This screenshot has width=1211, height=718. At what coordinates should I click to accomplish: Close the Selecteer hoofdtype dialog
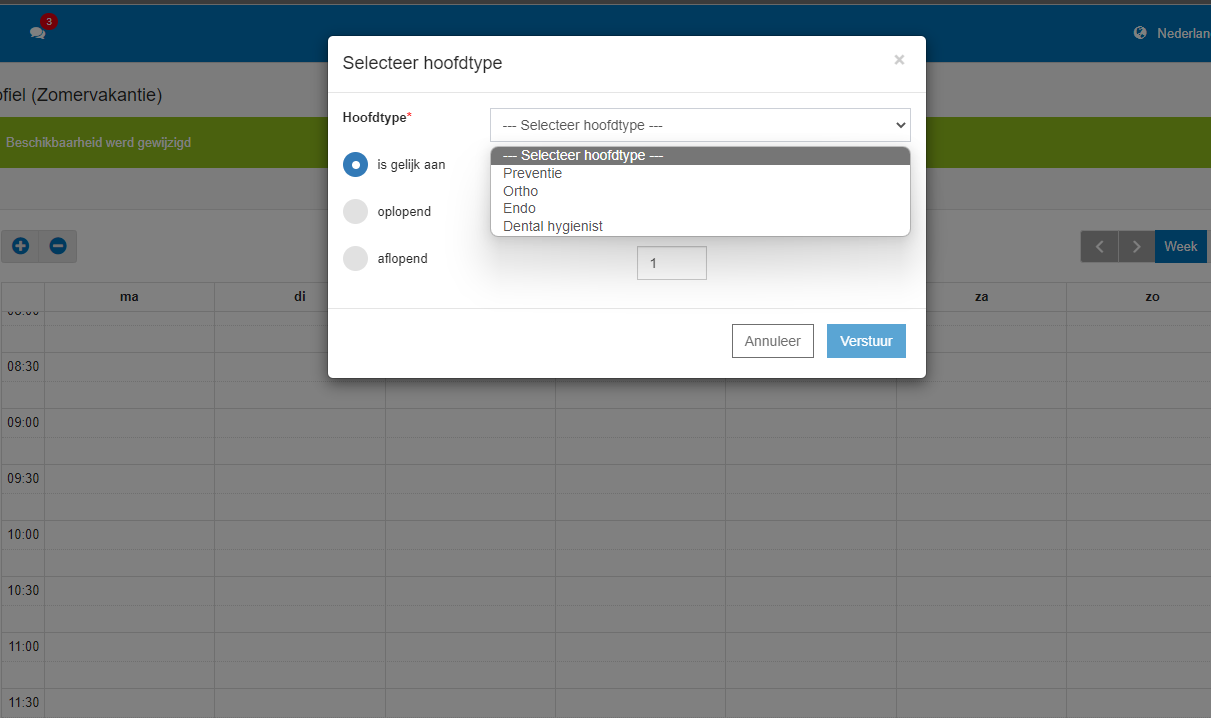coord(899,60)
